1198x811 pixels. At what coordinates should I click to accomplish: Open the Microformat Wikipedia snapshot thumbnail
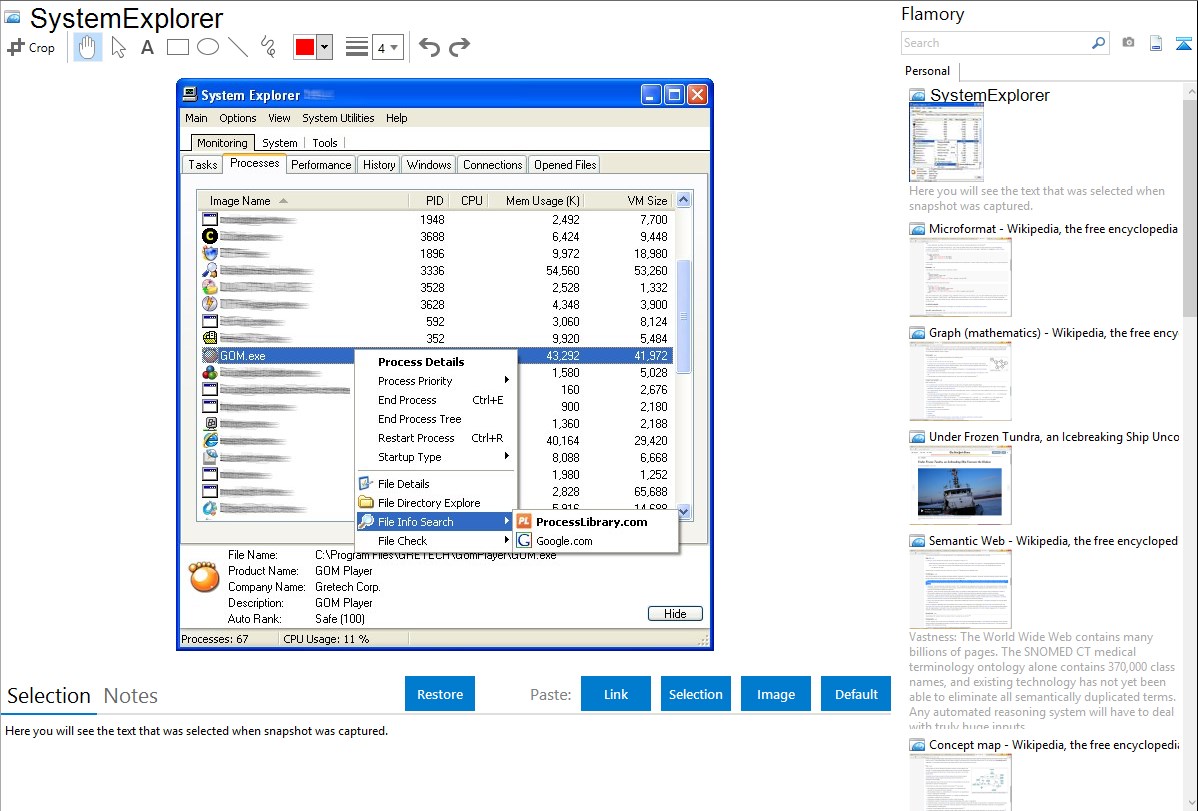pos(960,277)
